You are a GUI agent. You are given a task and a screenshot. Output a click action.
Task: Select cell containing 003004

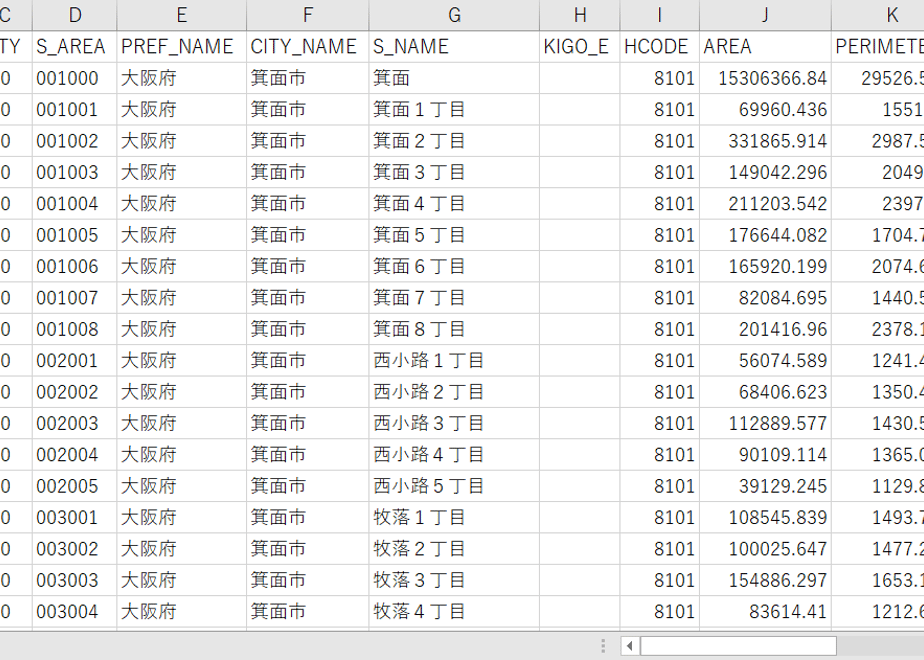[x=74, y=612]
